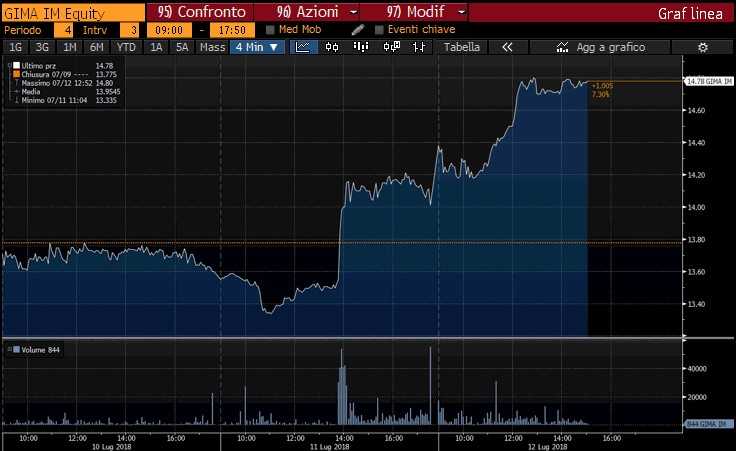The height and width of the screenshot is (451, 736).
Task: Open the 97) Modif menu label
Action: [x=415, y=12]
